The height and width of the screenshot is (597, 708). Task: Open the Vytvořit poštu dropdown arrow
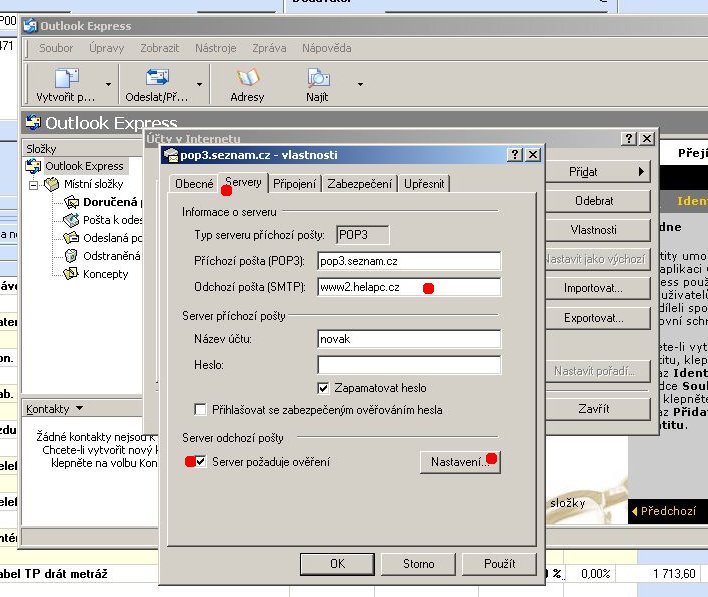(x=108, y=84)
